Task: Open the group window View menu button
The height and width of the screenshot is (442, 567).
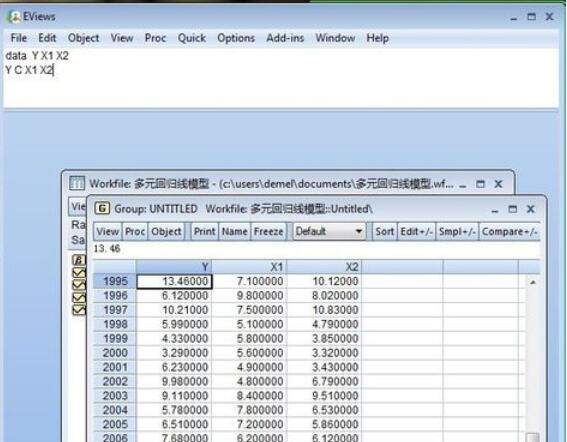Action: pos(107,231)
